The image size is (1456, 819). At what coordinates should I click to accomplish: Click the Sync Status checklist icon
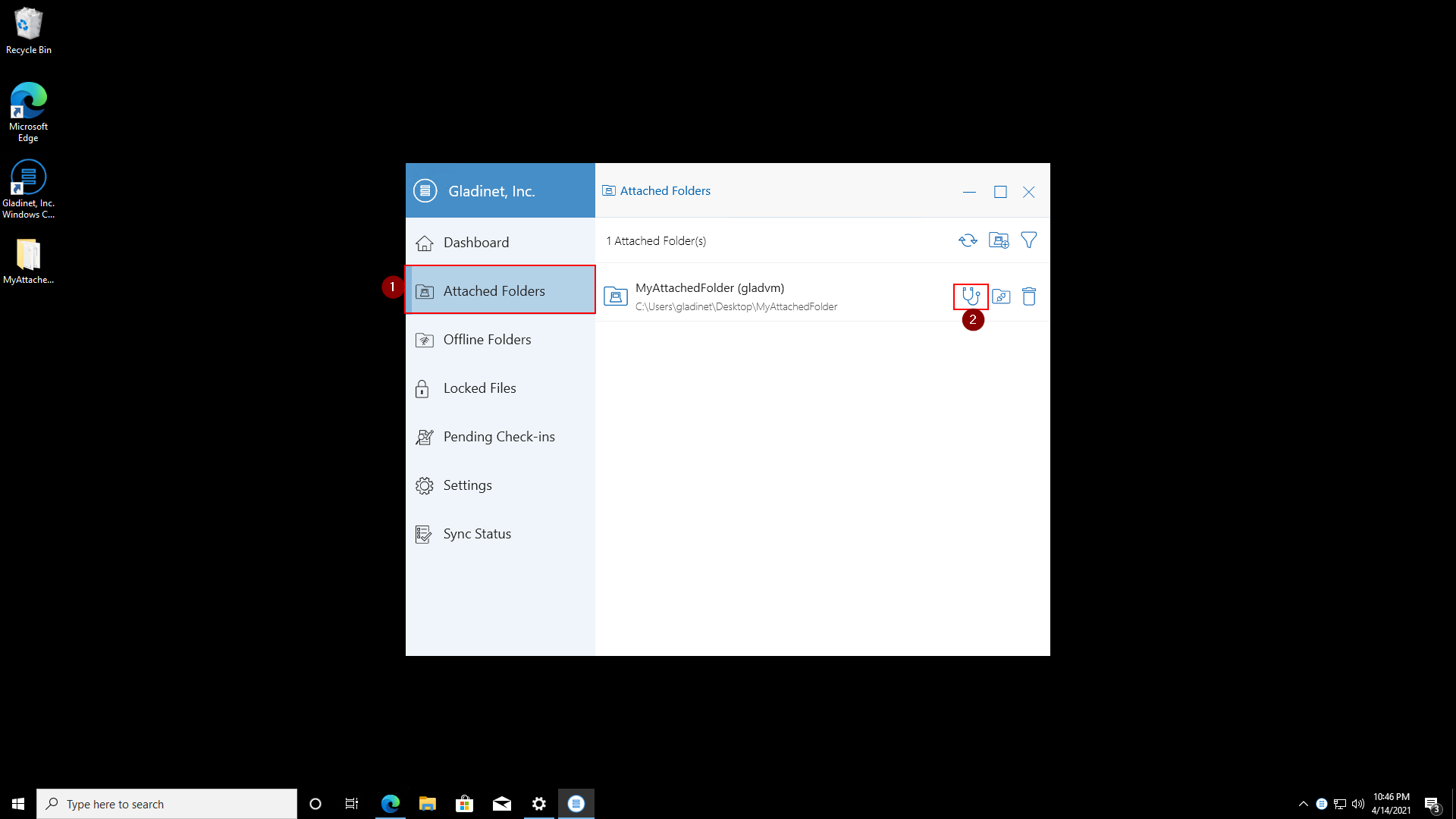pos(424,535)
